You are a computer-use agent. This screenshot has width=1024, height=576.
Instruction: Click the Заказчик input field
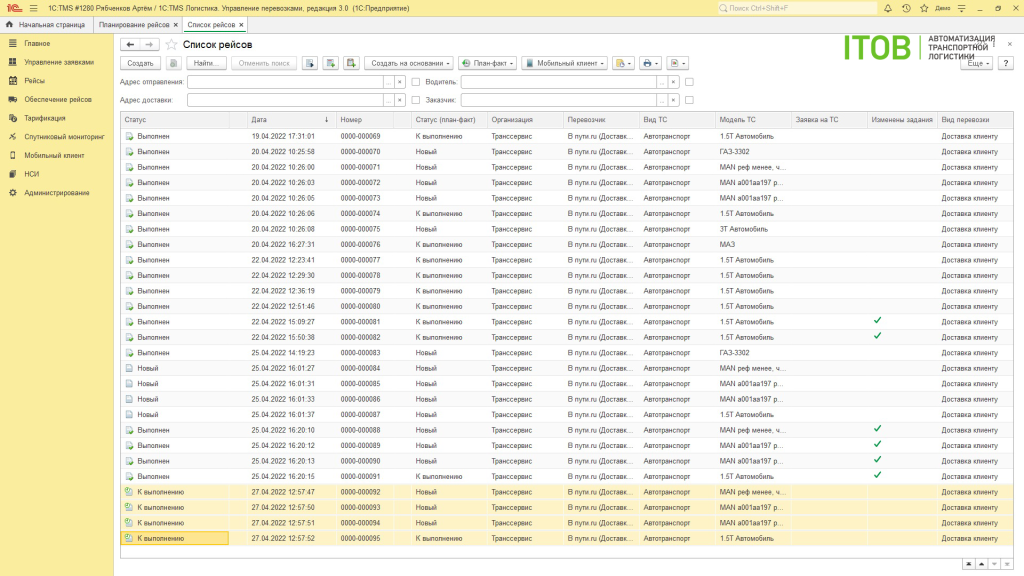(x=558, y=101)
